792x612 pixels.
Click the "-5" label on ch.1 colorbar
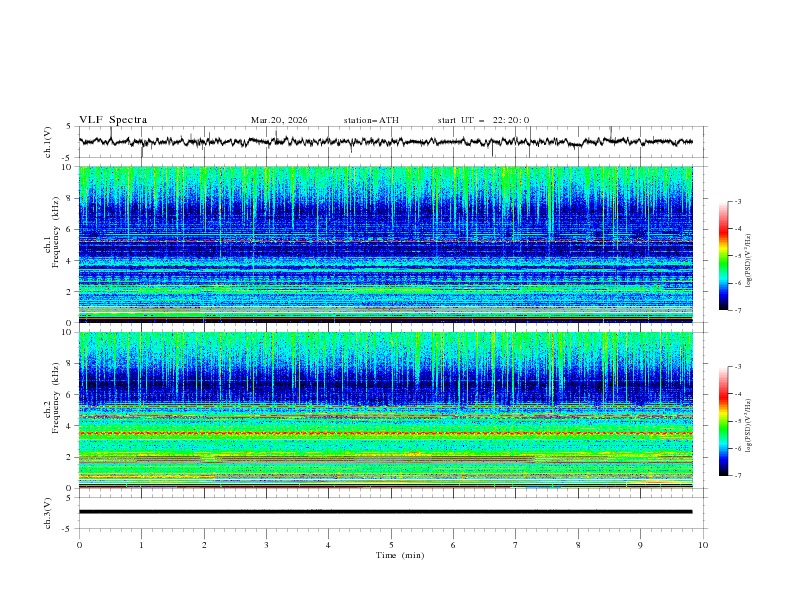coord(737,256)
